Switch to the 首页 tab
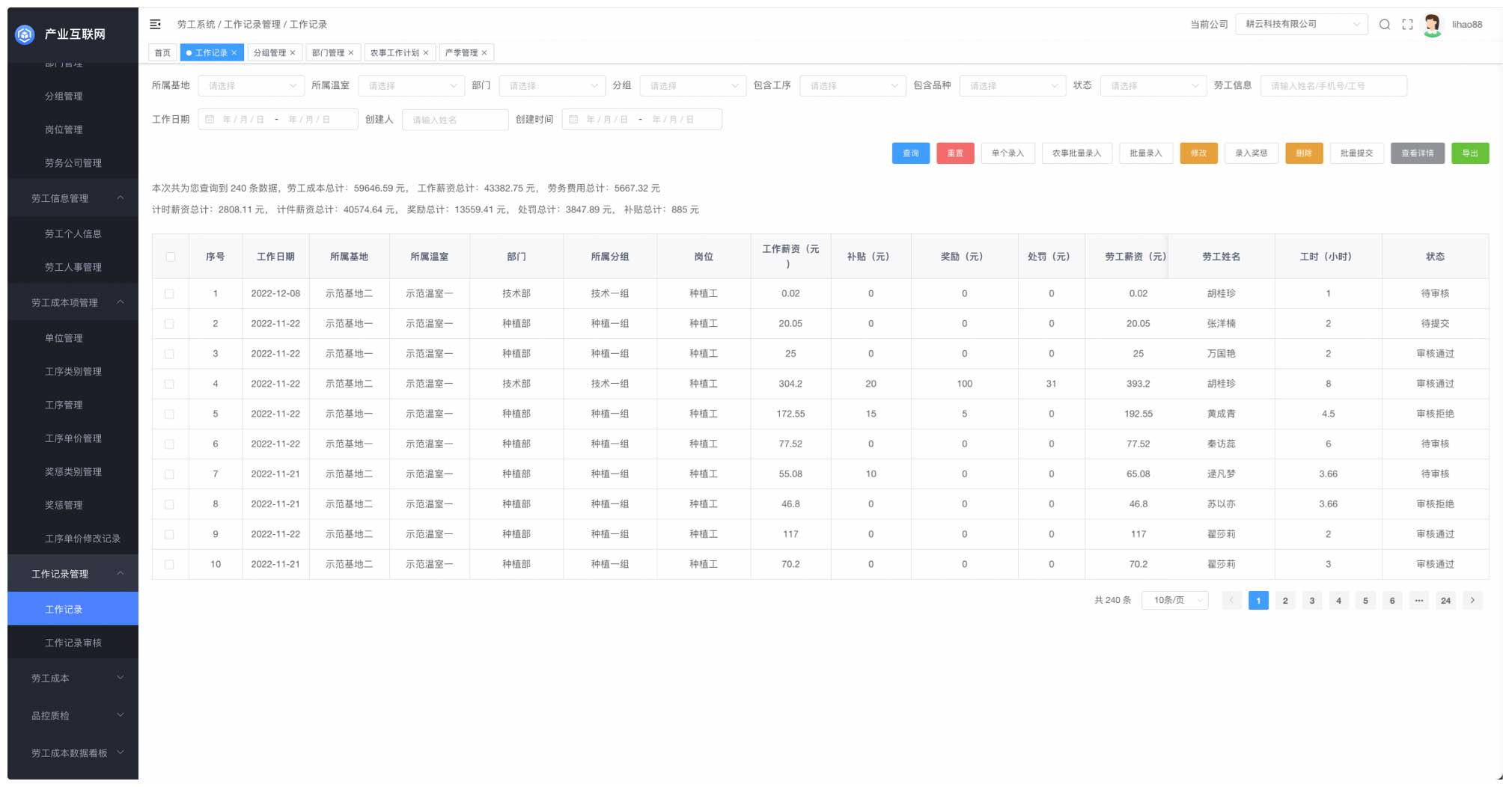1512x787 pixels. click(x=162, y=53)
